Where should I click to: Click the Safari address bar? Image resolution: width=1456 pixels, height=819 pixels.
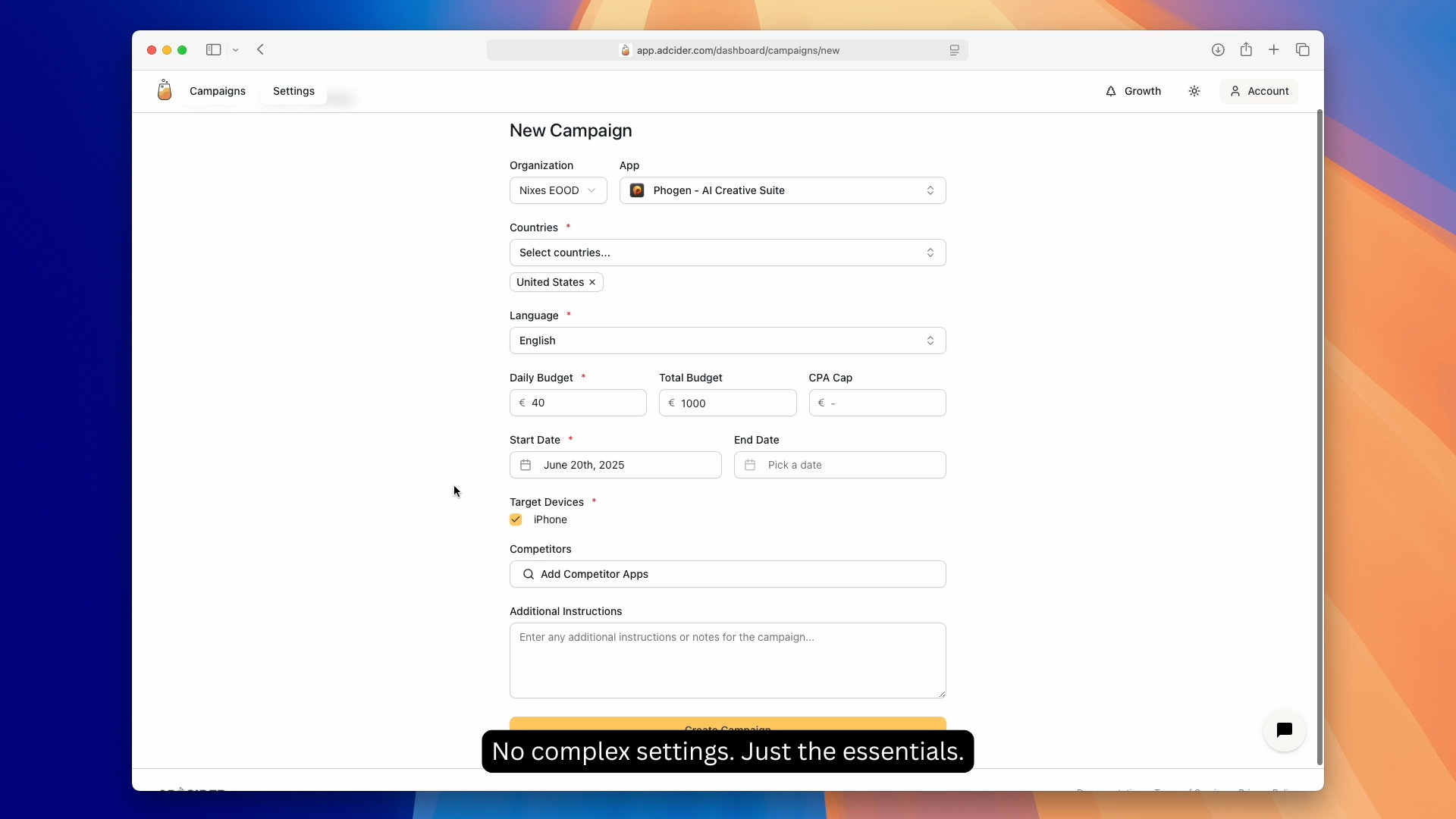point(728,50)
